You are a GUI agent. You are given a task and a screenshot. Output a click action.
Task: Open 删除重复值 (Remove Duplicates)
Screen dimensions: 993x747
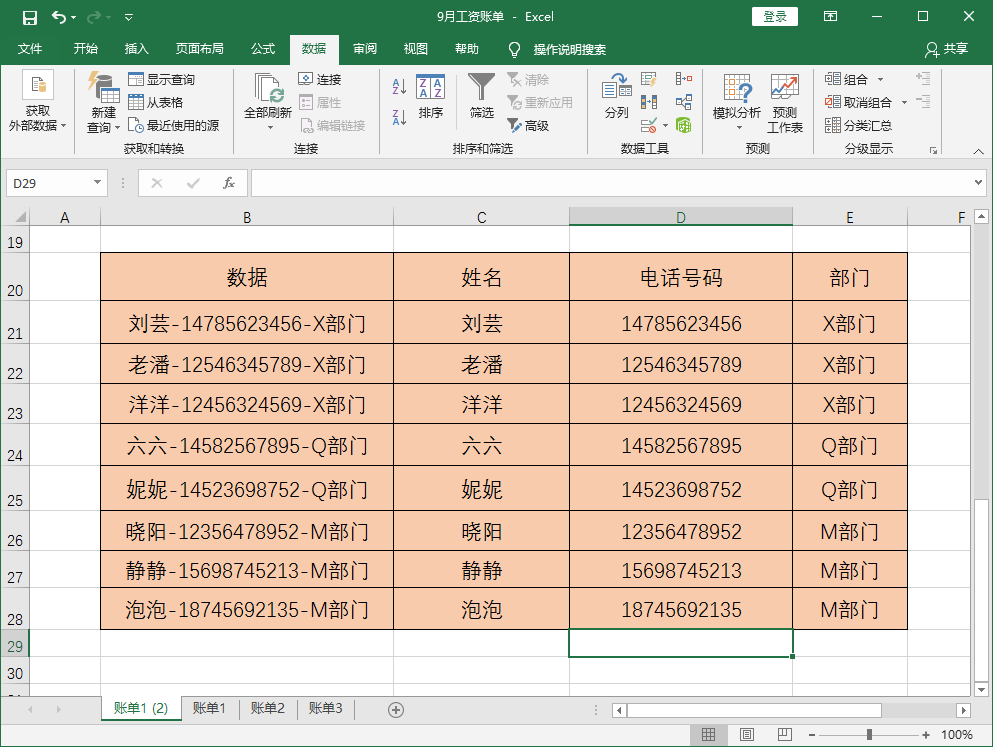(648, 100)
